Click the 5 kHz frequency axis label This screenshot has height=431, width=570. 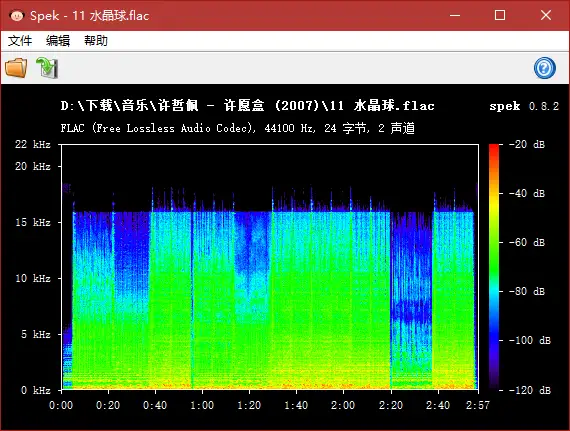coord(36,334)
